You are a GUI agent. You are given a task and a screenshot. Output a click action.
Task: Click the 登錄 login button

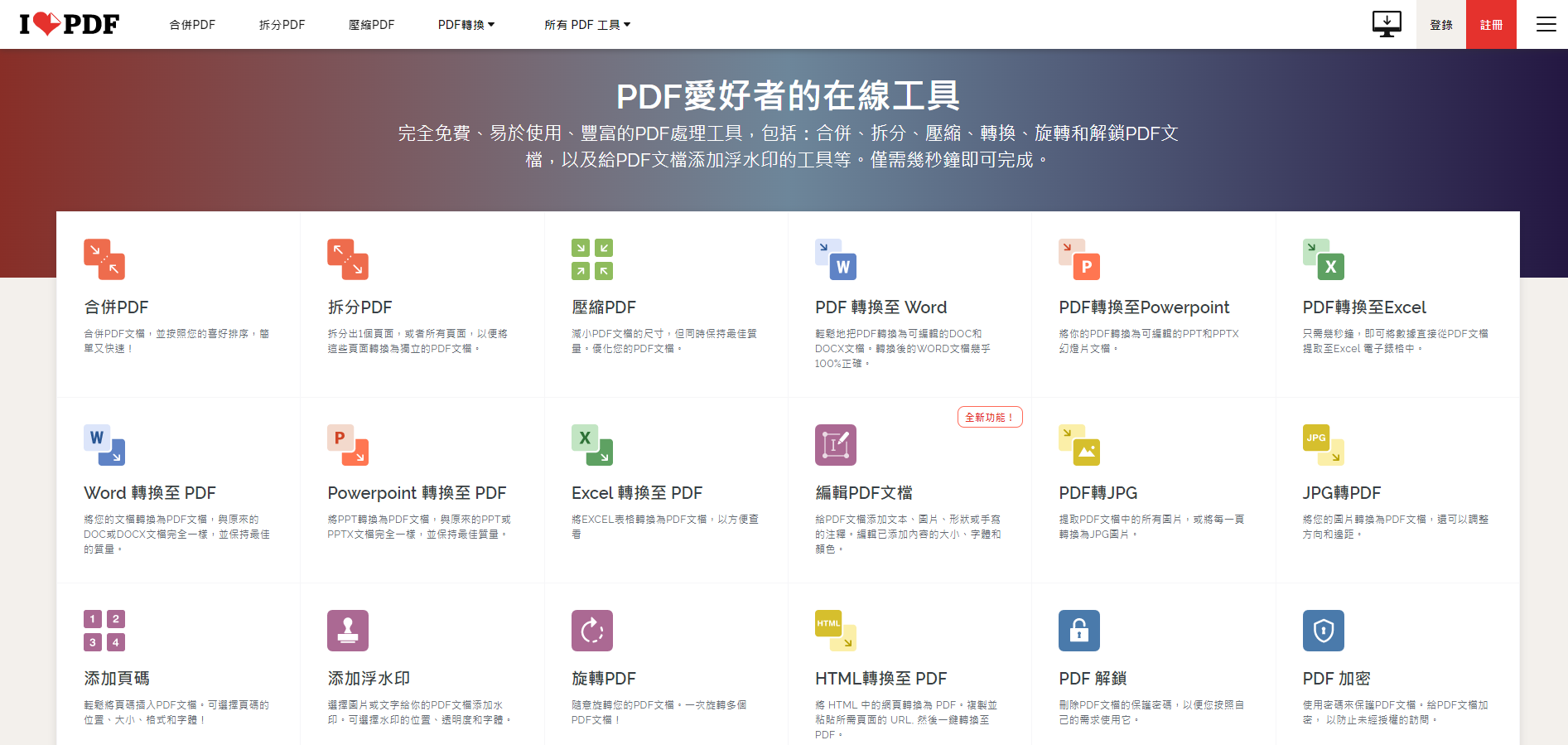pyautogui.click(x=1441, y=24)
